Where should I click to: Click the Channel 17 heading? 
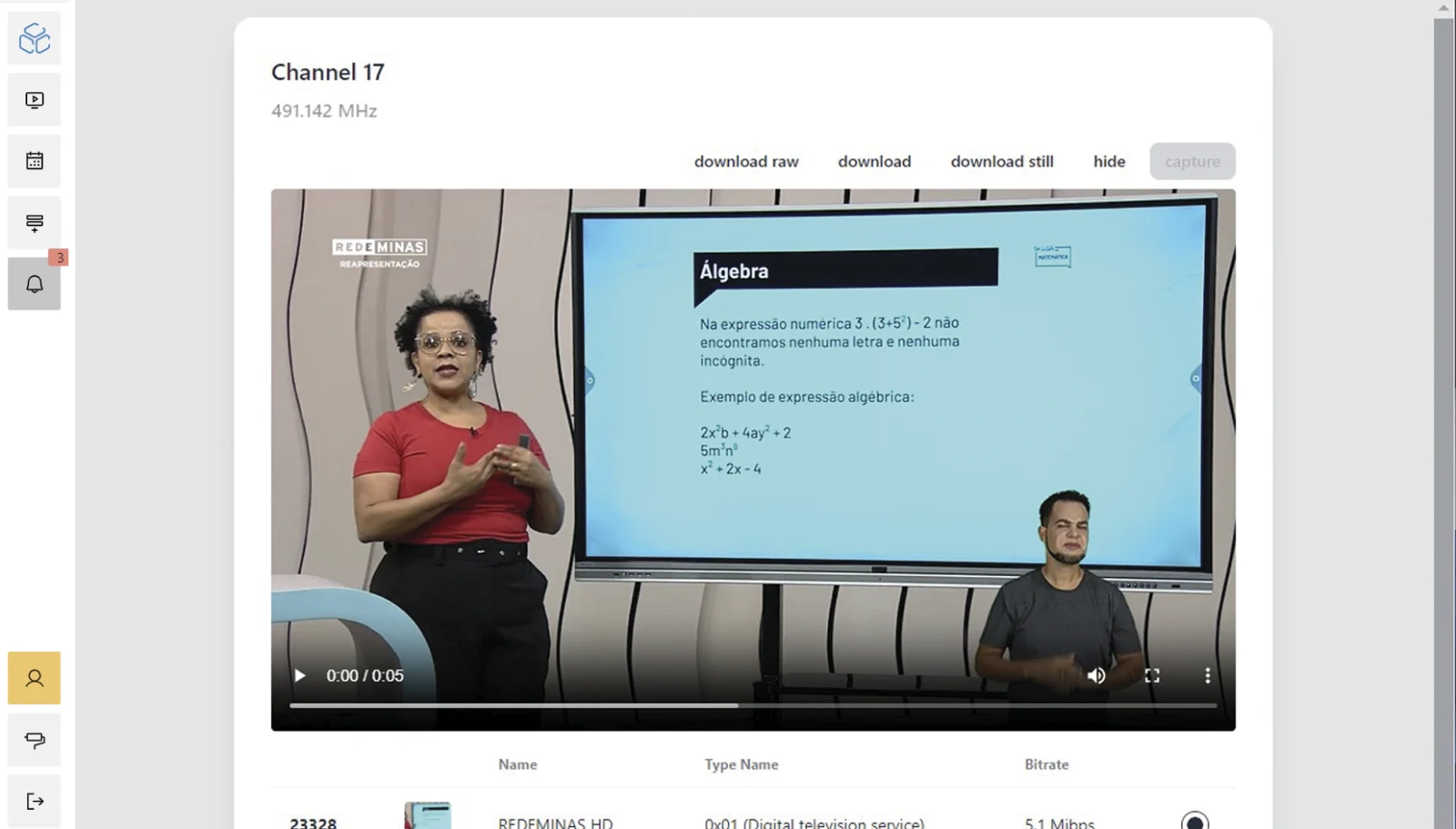pyautogui.click(x=328, y=72)
